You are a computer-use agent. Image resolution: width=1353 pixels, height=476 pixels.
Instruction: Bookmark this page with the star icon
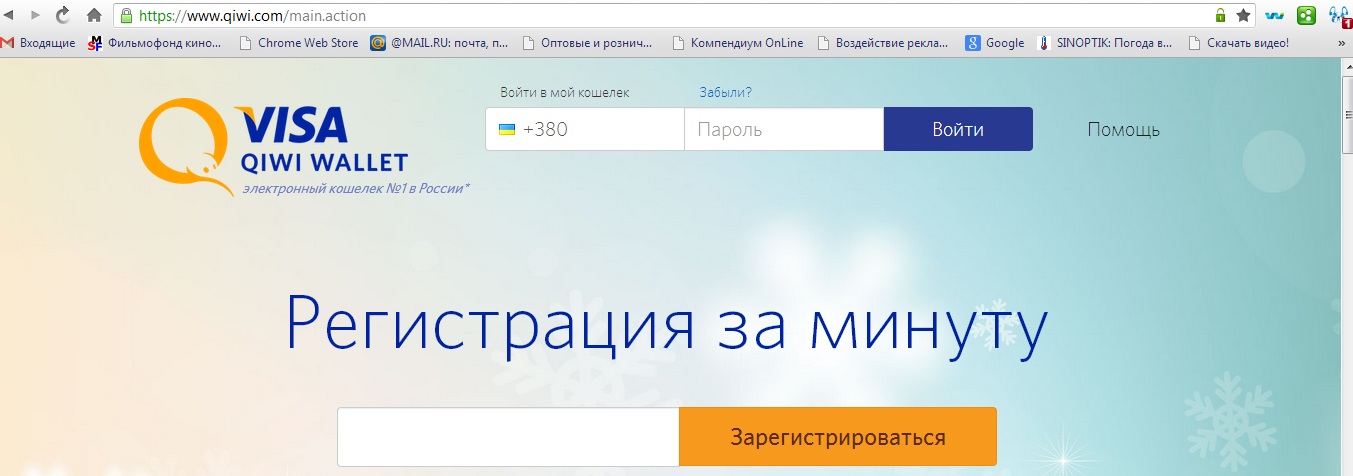coord(1243,15)
